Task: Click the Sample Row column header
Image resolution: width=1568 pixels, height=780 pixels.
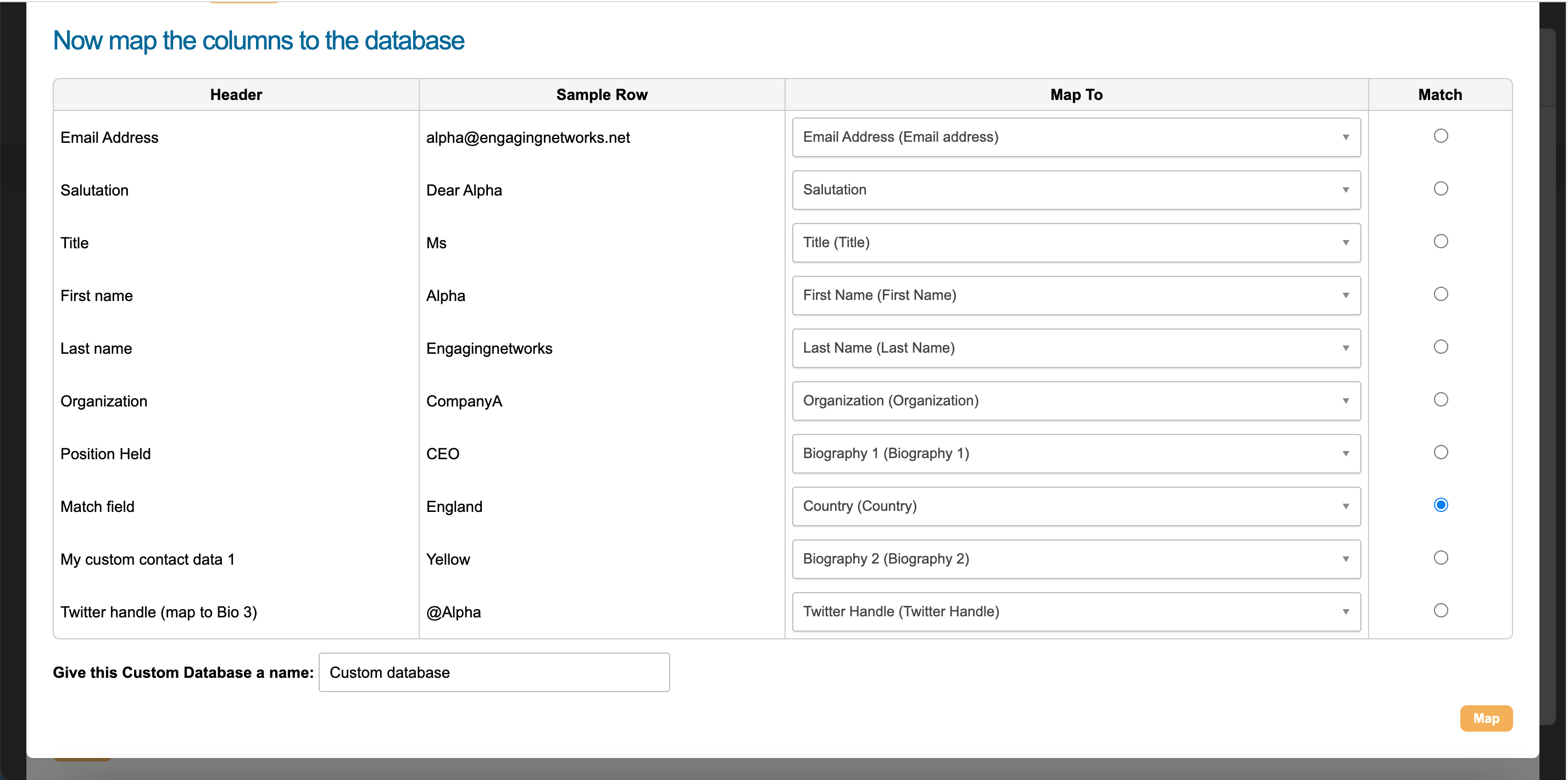Action: point(602,94)
